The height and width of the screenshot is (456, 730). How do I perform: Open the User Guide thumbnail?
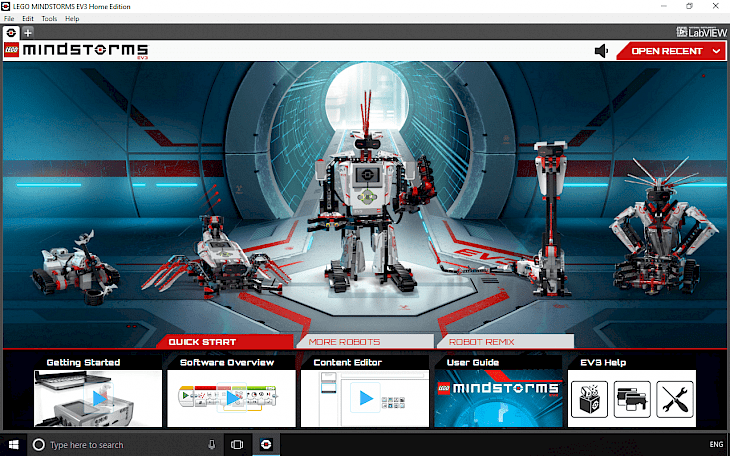pos(499,399)
